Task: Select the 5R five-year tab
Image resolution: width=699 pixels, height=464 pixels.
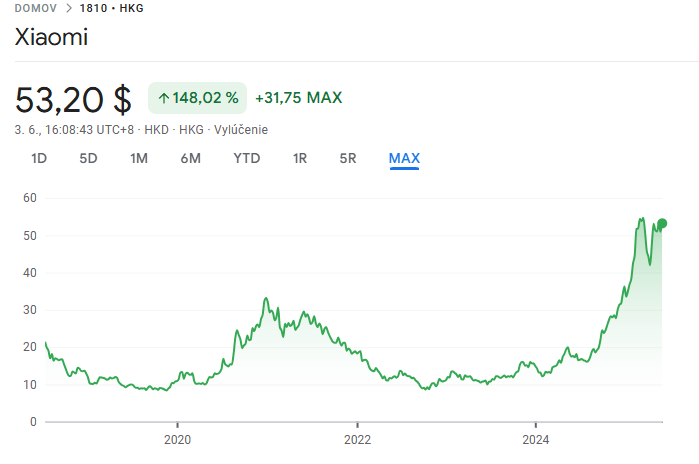Action: click(x=348, y=158)
